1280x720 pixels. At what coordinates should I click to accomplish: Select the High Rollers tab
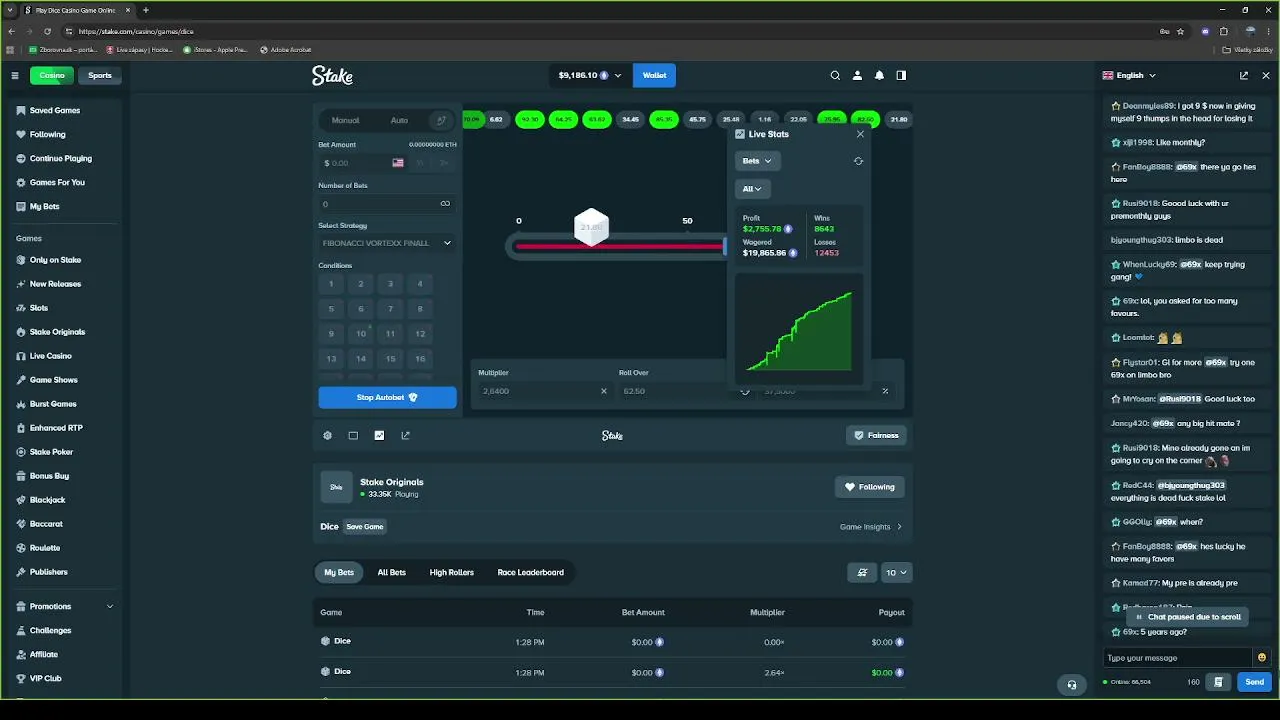tap(452, 573)
